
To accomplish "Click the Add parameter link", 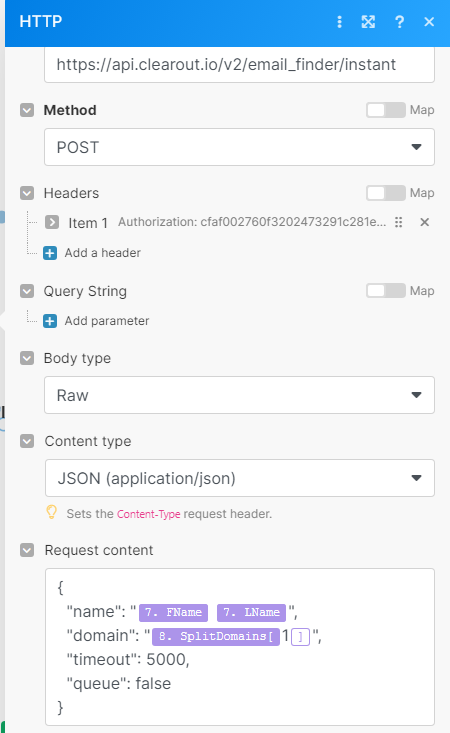I will (x=107, y=321).
